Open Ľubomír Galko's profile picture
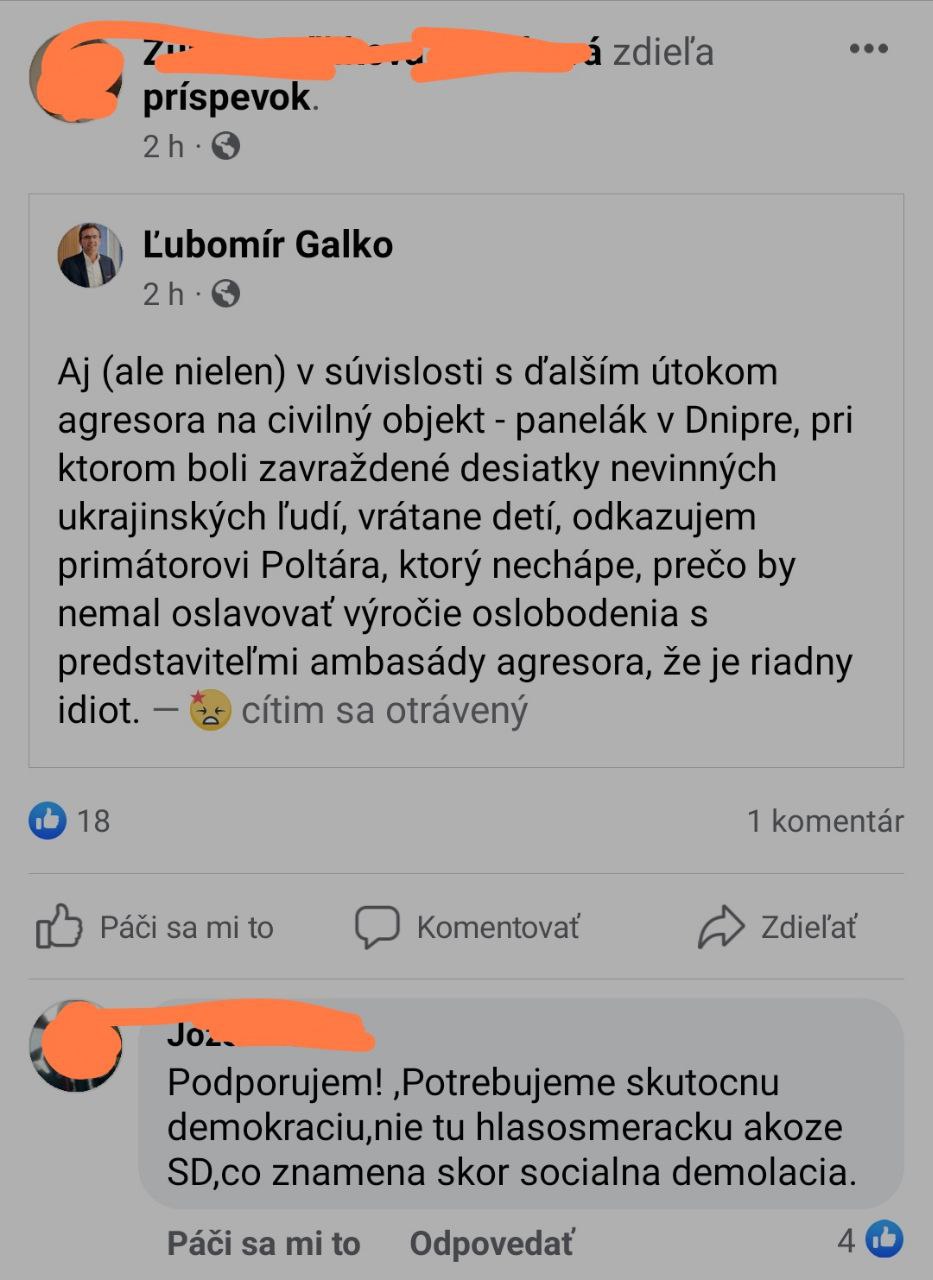The image size is (933, 1280). 88,255
